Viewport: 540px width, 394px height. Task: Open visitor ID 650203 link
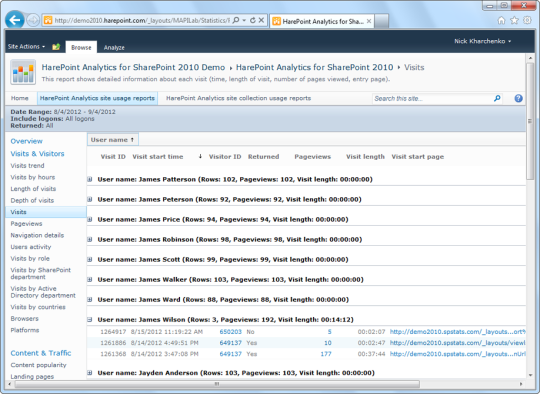(x=231, y=332)
